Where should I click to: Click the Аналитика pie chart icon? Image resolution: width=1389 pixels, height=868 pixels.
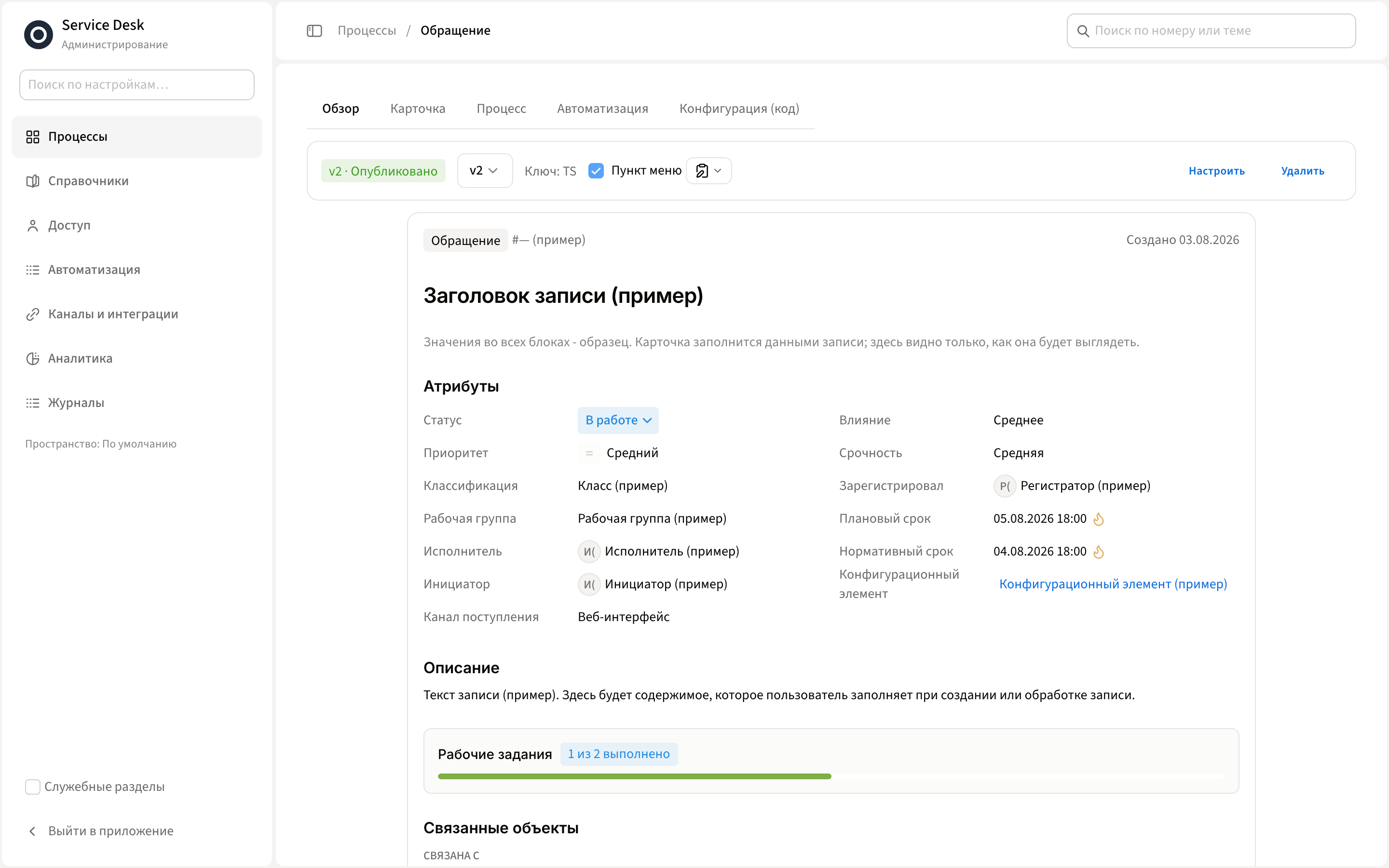[33, 358]
